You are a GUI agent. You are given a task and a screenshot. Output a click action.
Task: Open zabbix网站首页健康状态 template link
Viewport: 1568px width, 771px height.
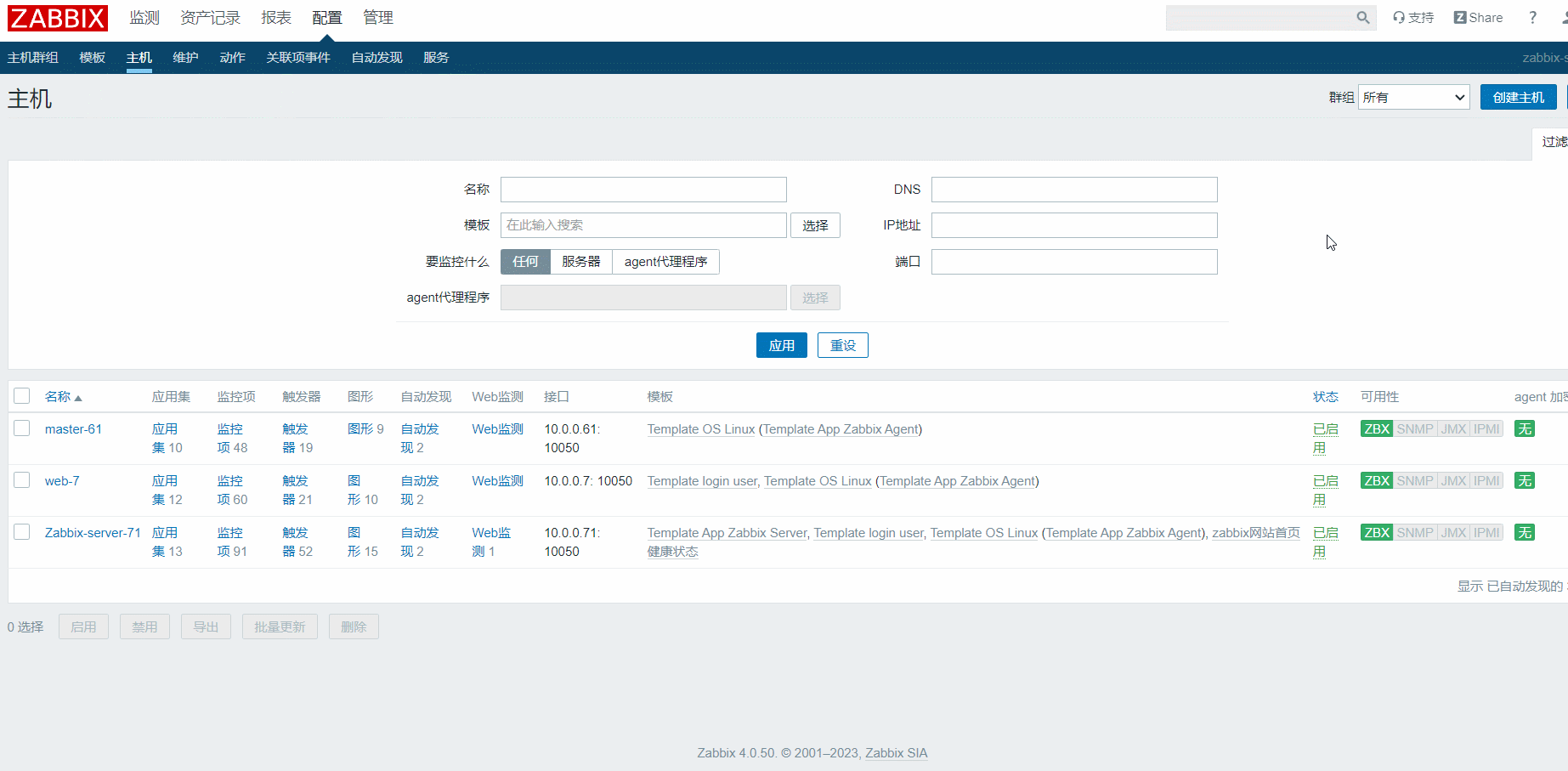pyautogui.click(x=1256, y=533)
